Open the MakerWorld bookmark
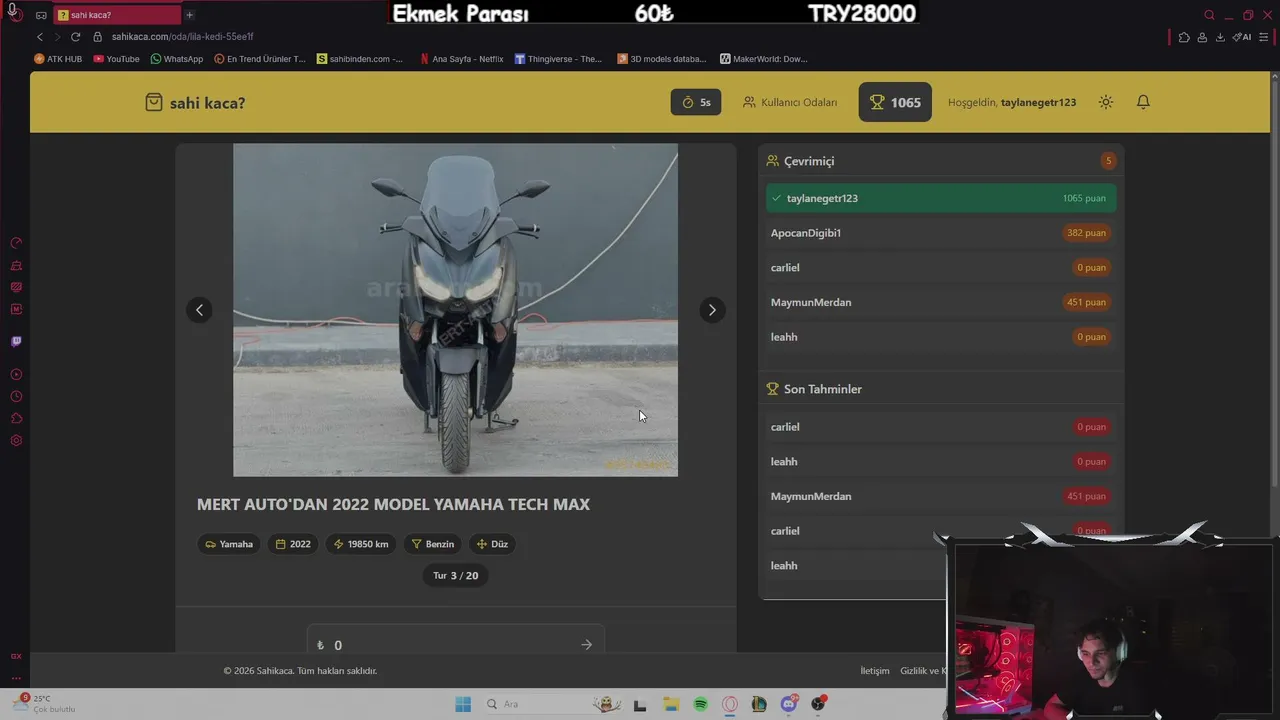Screen dimensions: 1280x720 point(763,59)
